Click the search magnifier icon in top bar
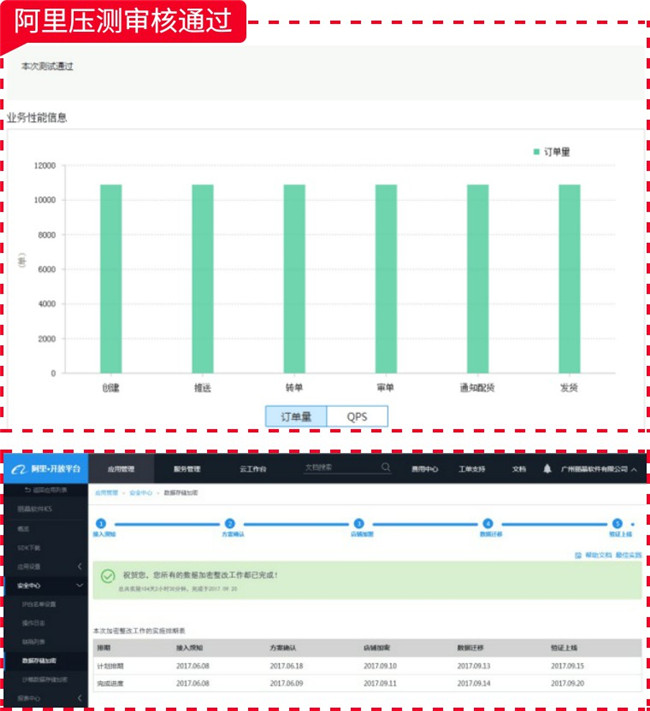 tap(386, 467)
